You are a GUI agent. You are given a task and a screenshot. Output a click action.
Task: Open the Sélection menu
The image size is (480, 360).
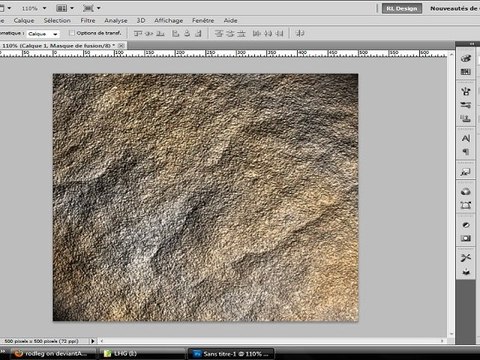(x=57, y=20)
